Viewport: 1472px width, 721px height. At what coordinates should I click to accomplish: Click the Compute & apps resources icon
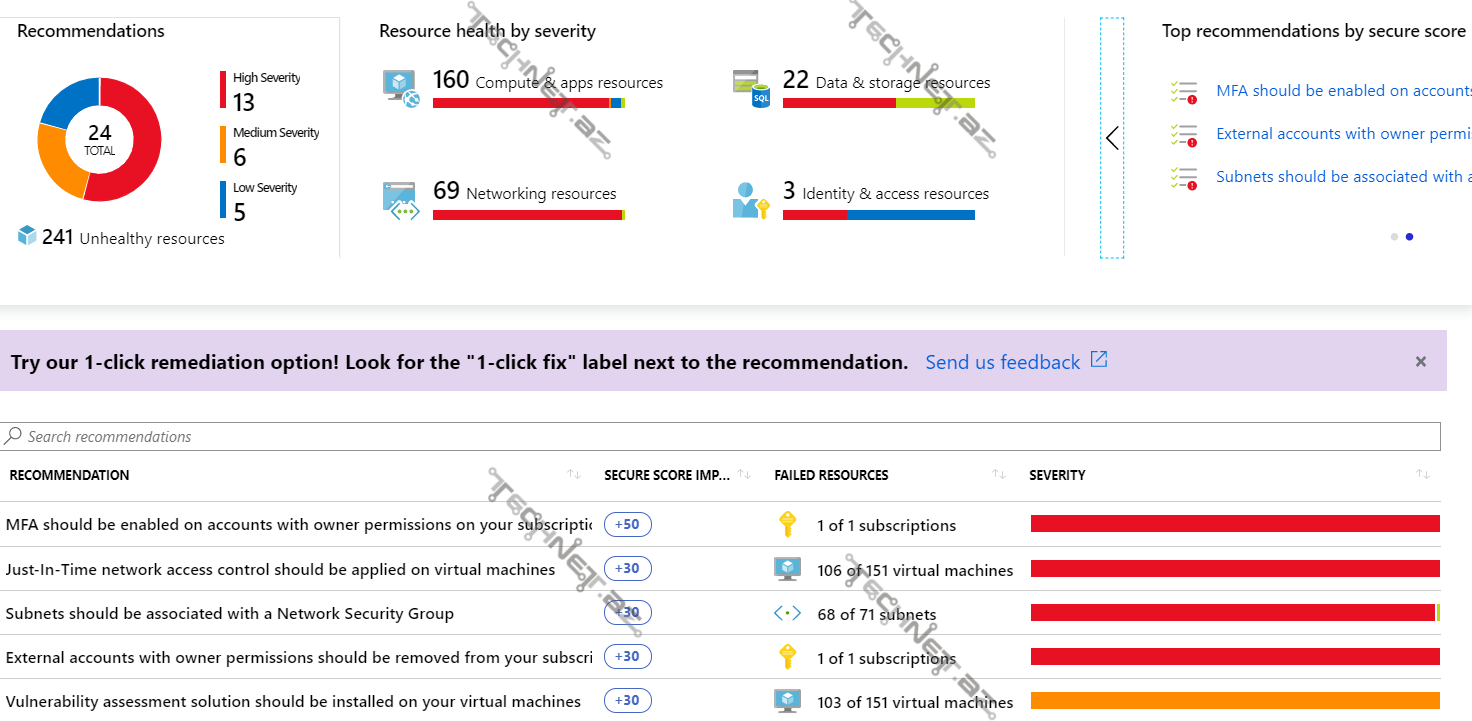[x=401, y=86]
